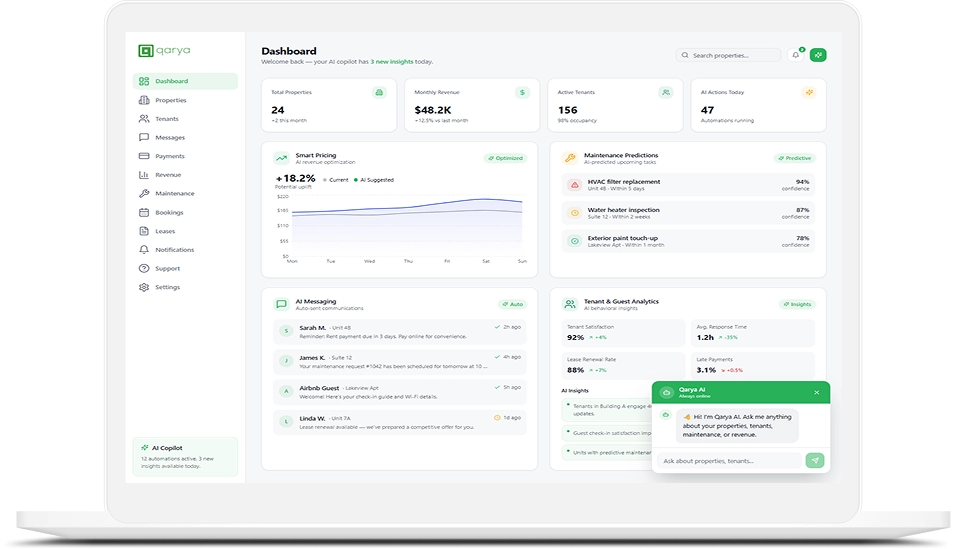Screen dimensions: 953x549
Task: Open the green AI copilot button in header
Action: 818,55
